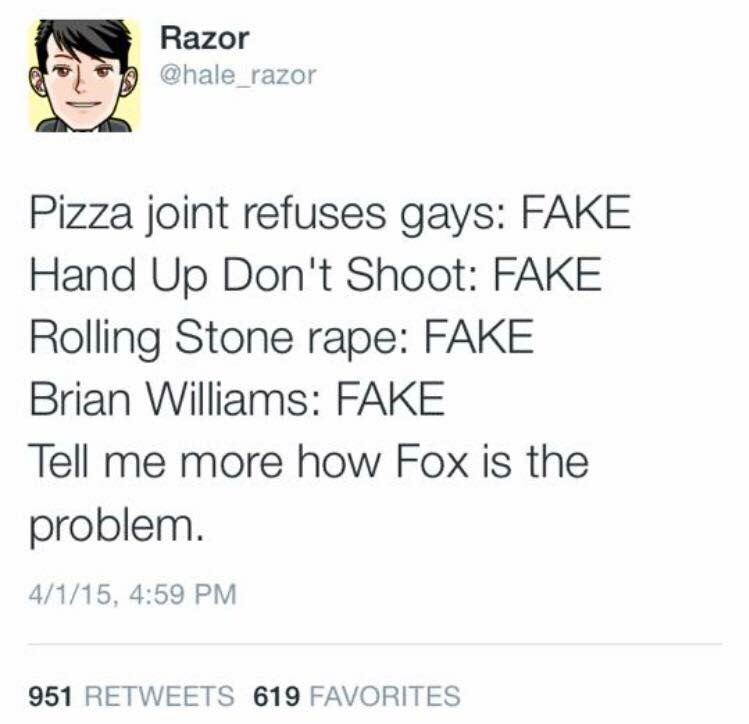
Task: Click FAKE after "Pizza joint refuses gays"
Action: click(576, 212)
